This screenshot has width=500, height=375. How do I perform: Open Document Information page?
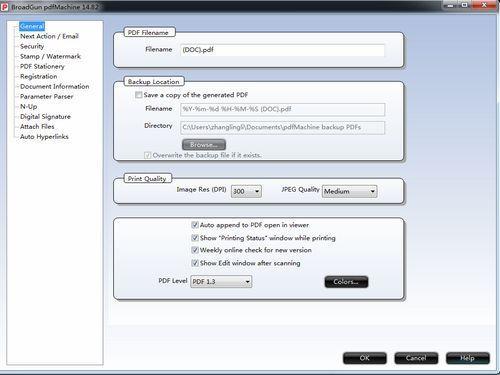(x=55, y=86)
